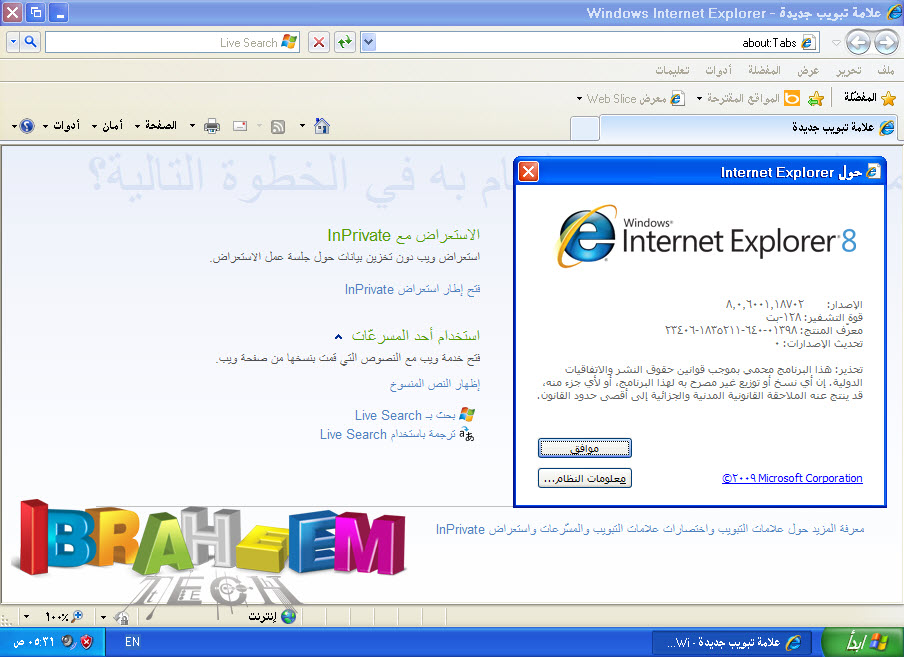Image resolution: width=904 pixels, height=657 pixels.
Task: Click the Refresh page icon
Action: pyautogui.click(x=345, y=42)
